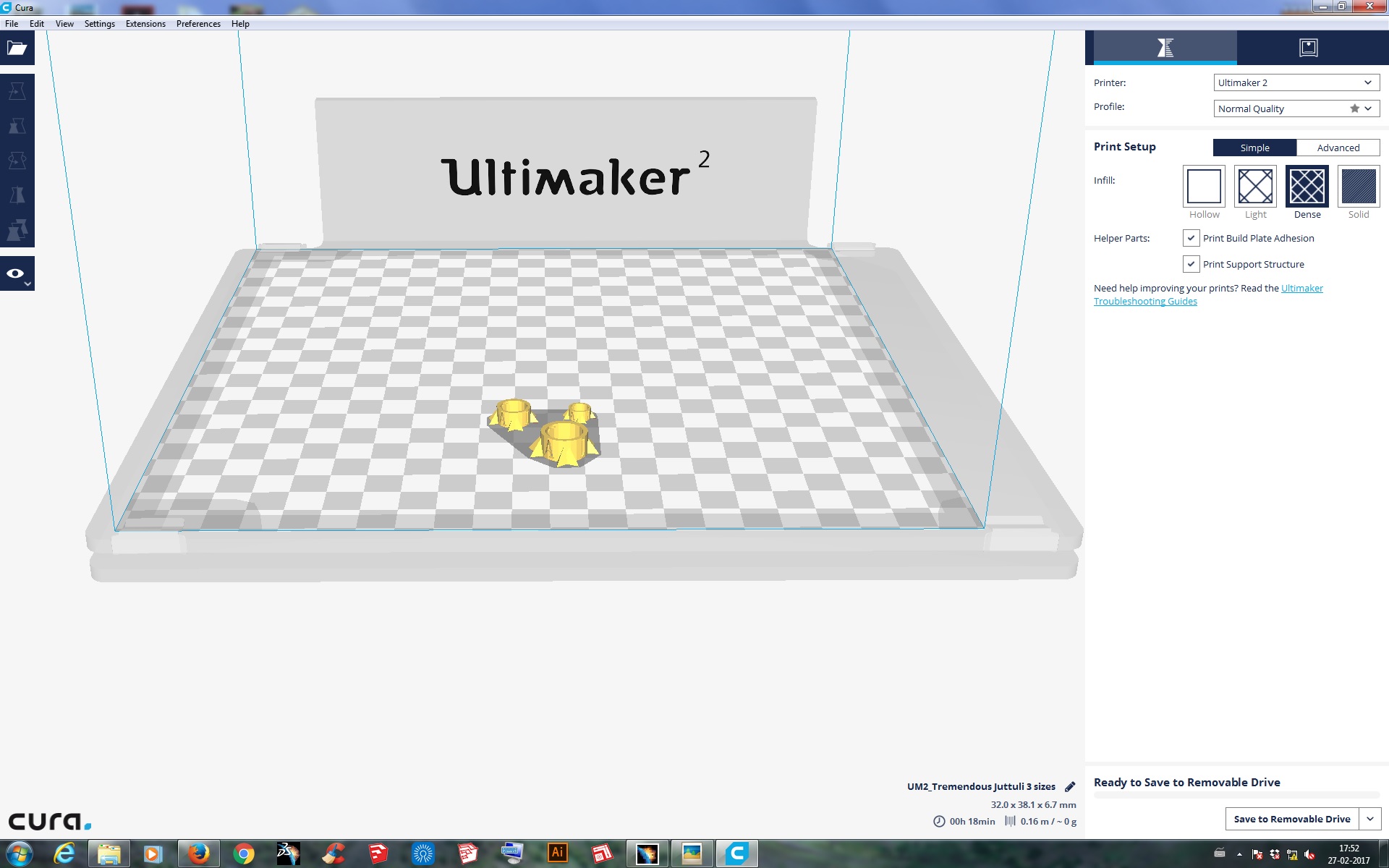Image resolution: width=1389 pixels, height=868 pixels.
Task: Switch to the Prepare (slice settings) tab
Action: click(1165, 48)
